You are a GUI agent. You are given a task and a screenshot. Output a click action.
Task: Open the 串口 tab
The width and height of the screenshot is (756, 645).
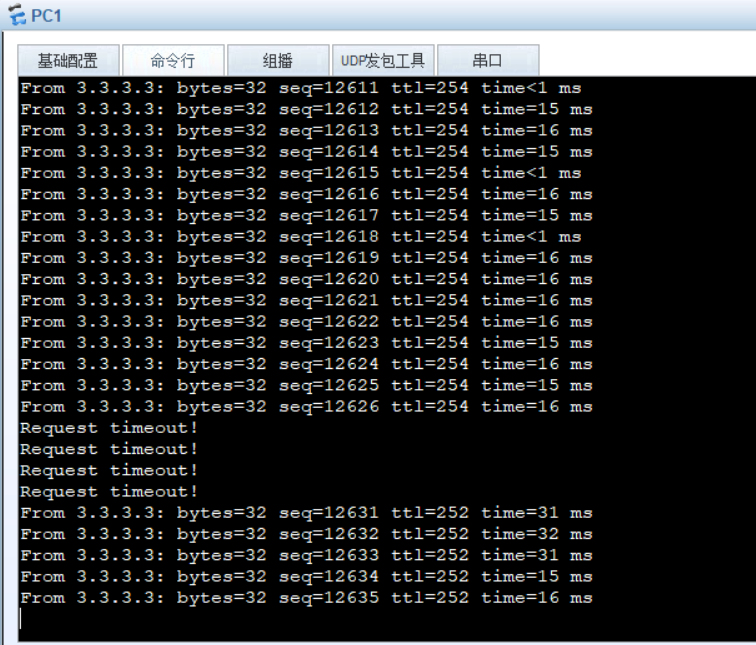click(x=488, y=61)
